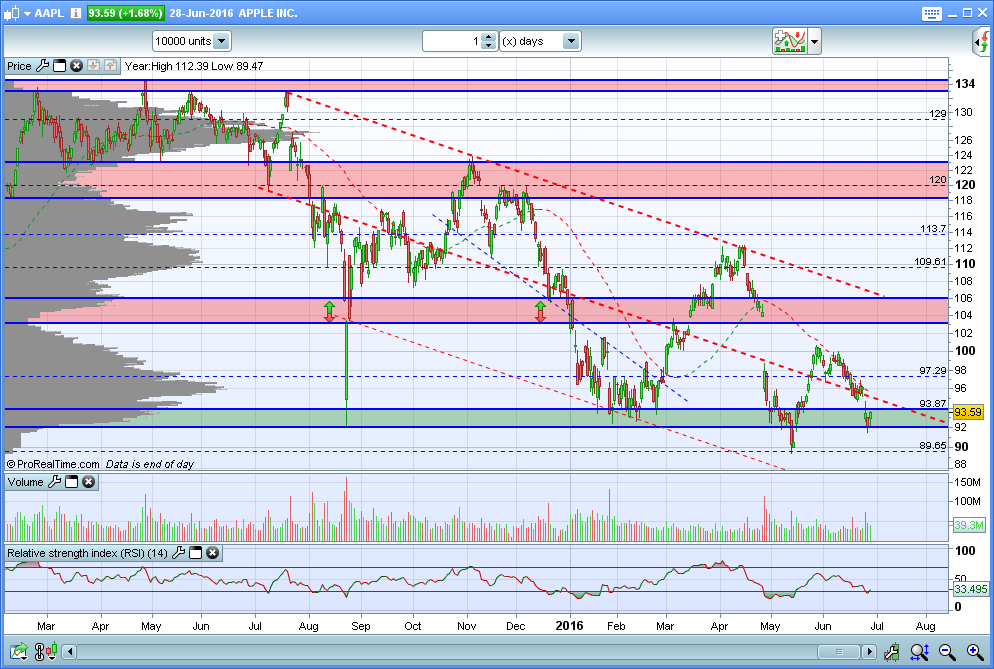Click the 93.59 (+1.68%) price badge

(125, 13)
